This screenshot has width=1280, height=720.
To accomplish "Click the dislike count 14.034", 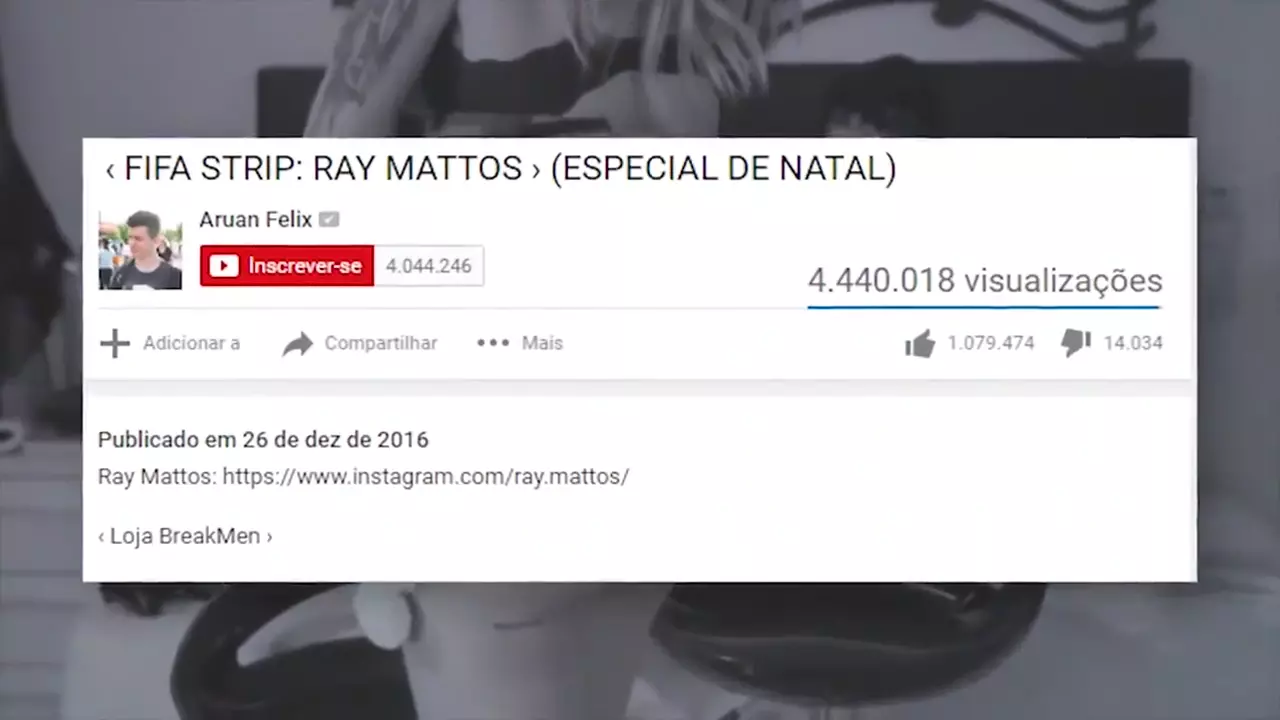I will tap(1133, 343).
